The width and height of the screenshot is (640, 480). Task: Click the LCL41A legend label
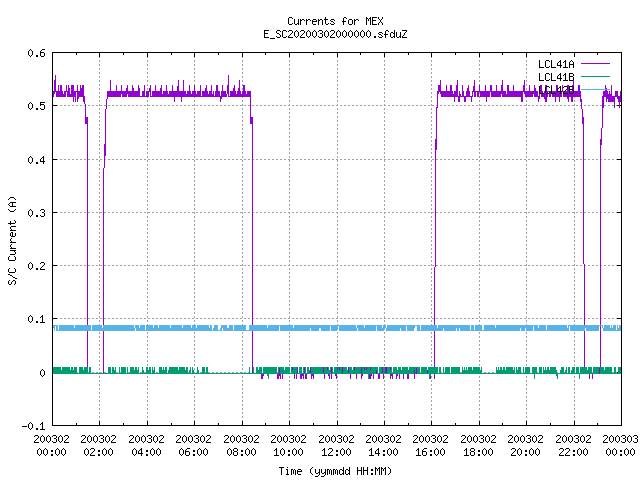coord(556,64)
